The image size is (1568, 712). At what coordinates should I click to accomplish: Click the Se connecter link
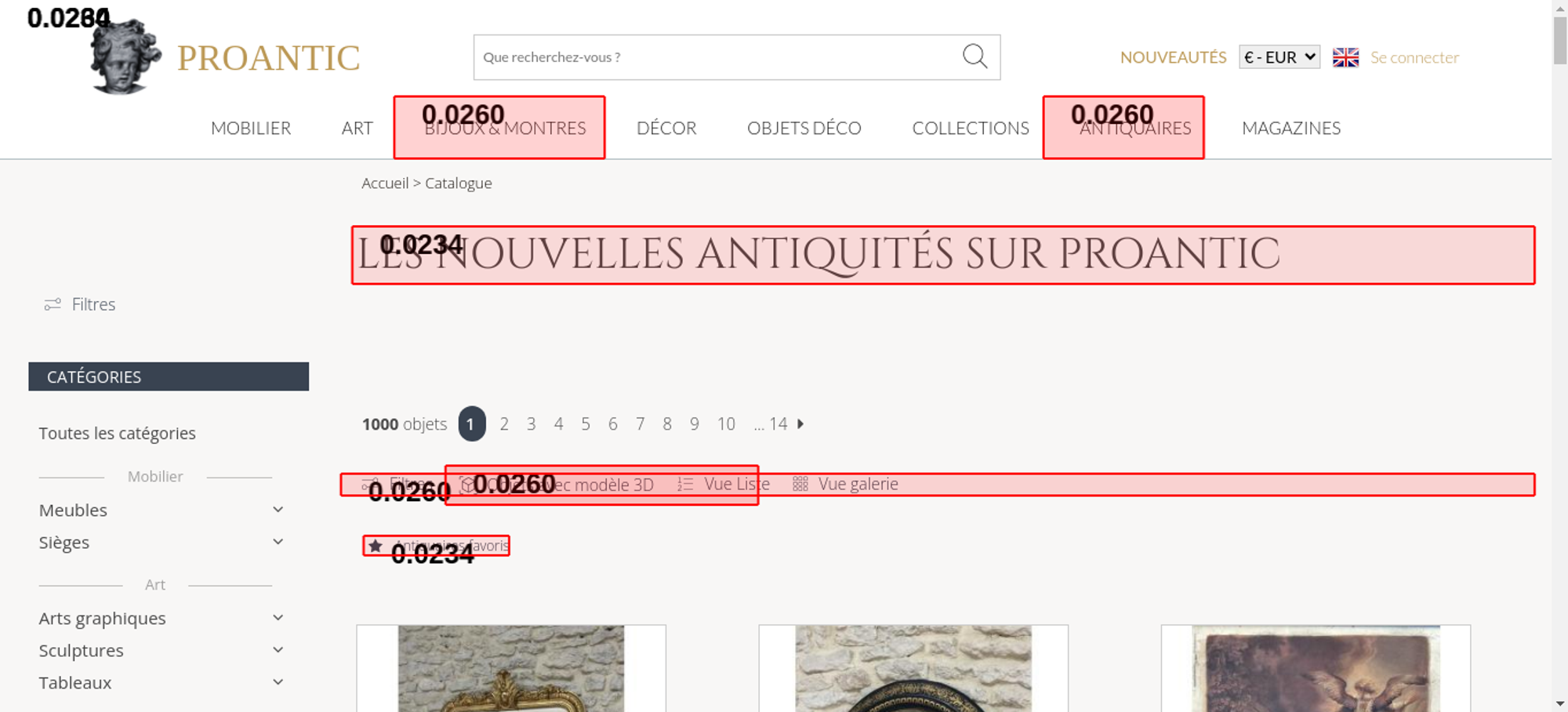click(1414, 57)
